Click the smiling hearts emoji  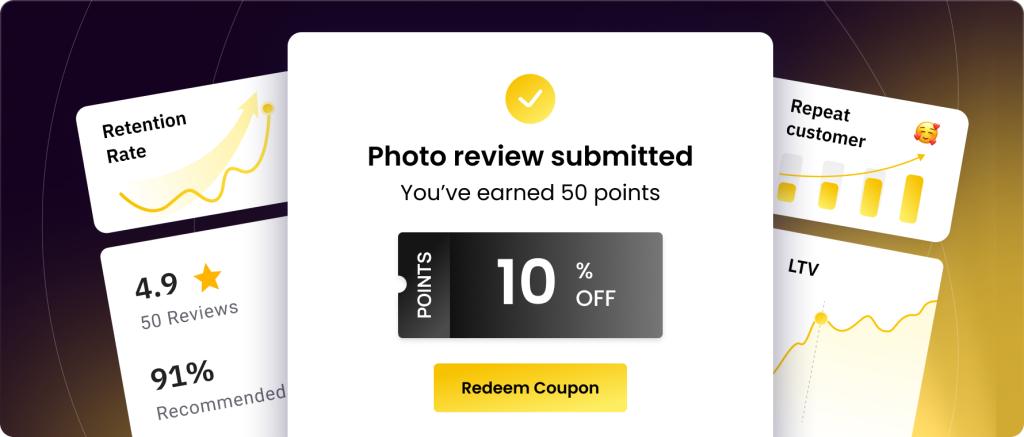click(x=926, y=133)
